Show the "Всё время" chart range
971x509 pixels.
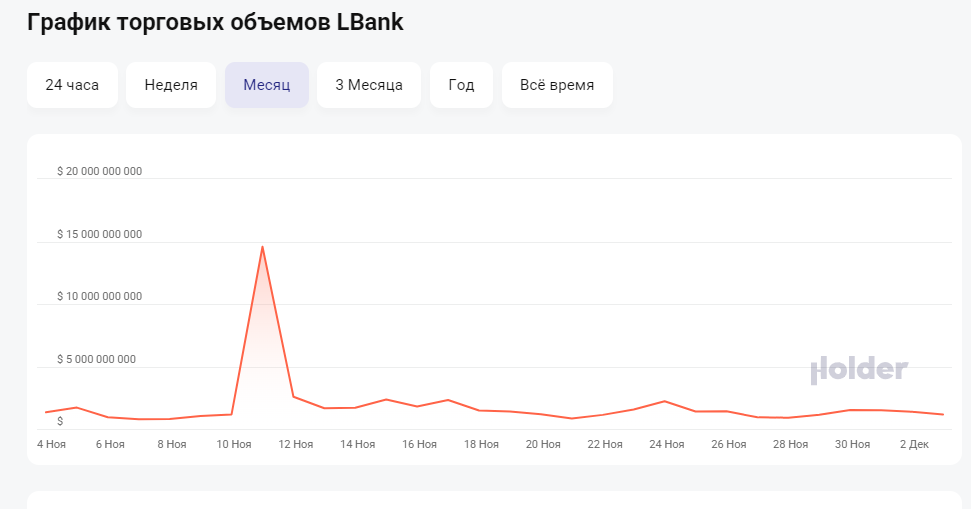pyautogui.click(x=557, y=85)
